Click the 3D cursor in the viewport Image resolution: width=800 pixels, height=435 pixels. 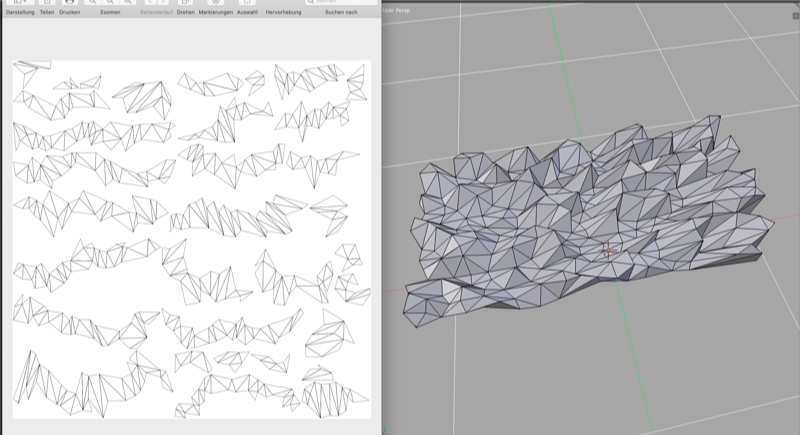pyautogui.click(x=608, y=250)
